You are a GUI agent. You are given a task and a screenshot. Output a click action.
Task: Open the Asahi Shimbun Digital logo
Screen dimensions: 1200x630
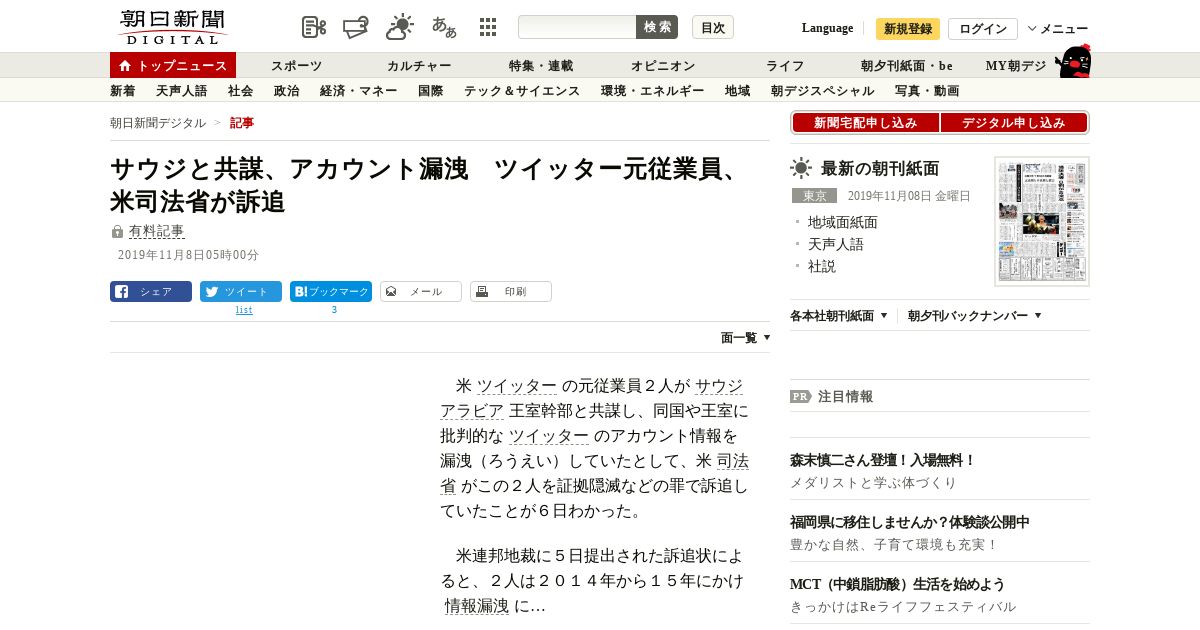173,27
